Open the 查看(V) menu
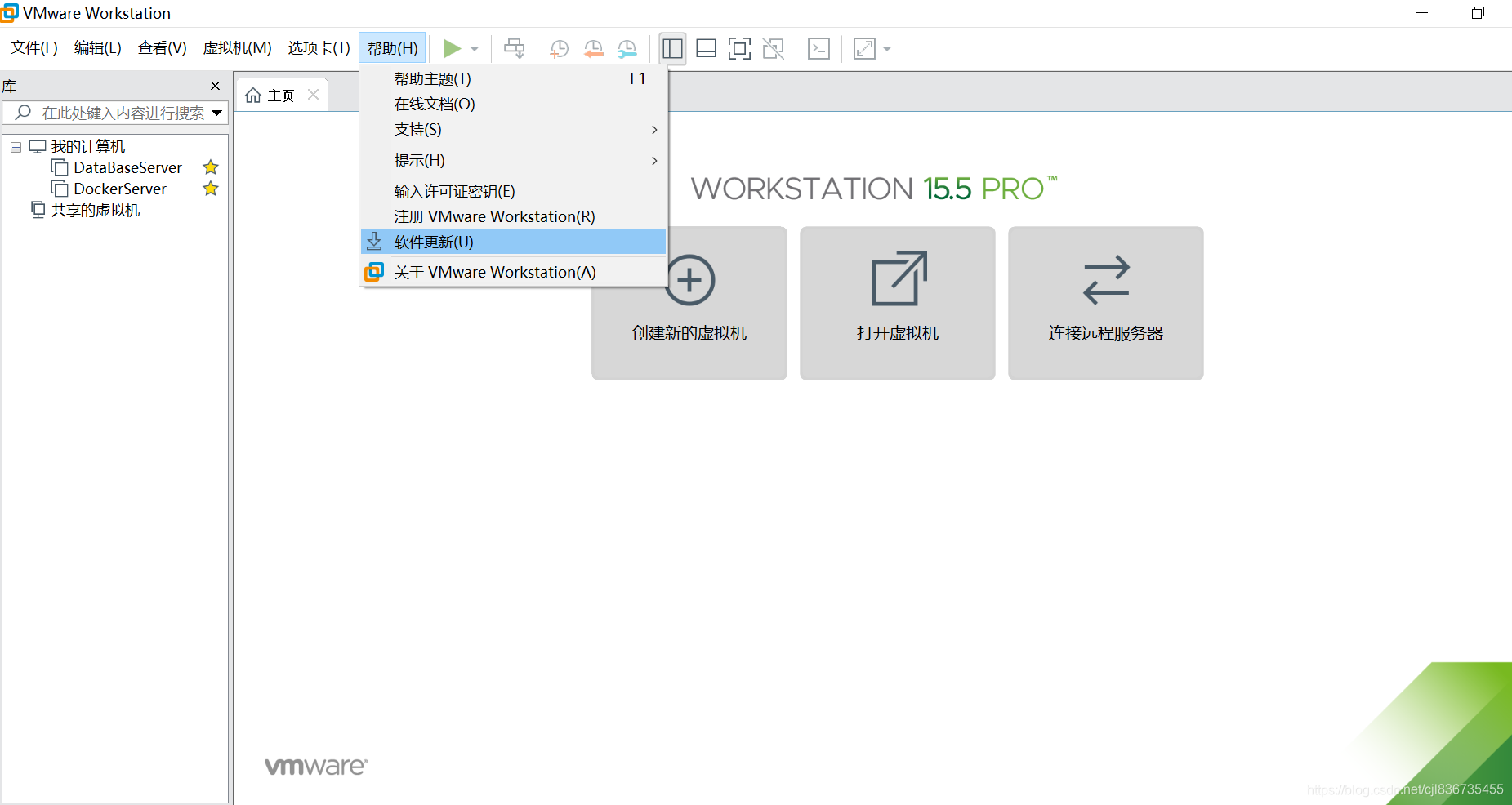 point(163,48)
